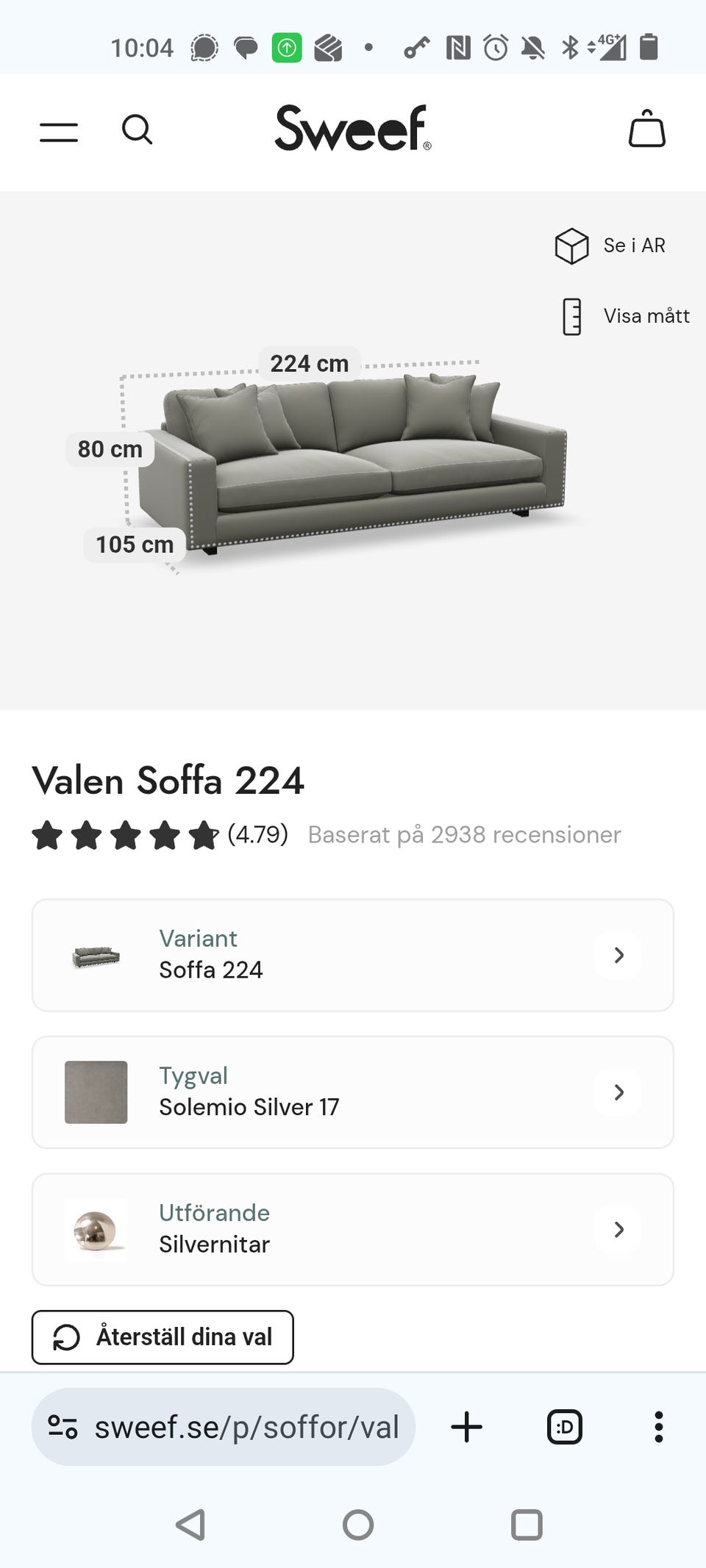Toggle Visa mått dimension display
The height and width of the screenshot is (1568, 706).
tap(646, 316)
